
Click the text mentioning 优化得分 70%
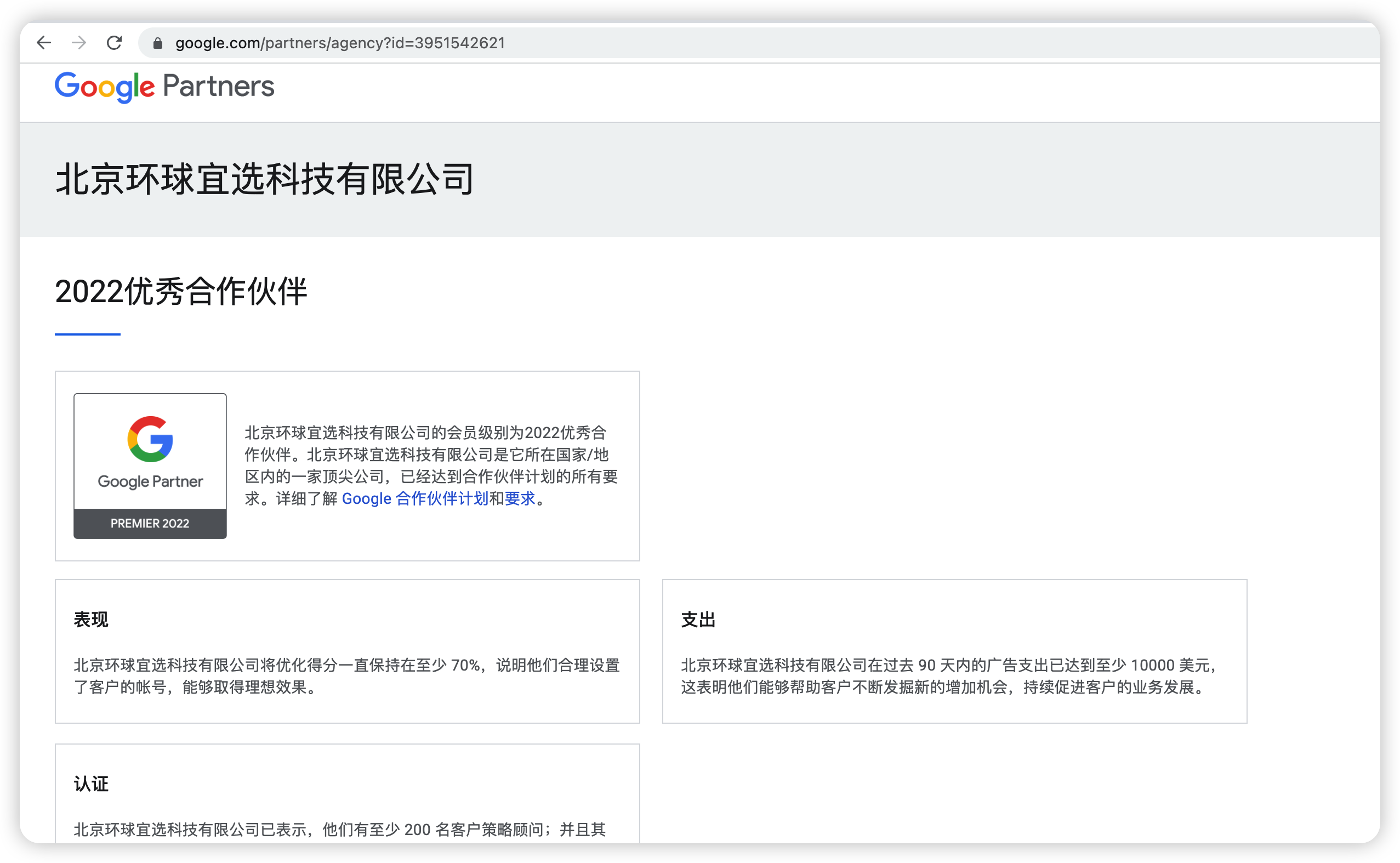click(347, 677)
